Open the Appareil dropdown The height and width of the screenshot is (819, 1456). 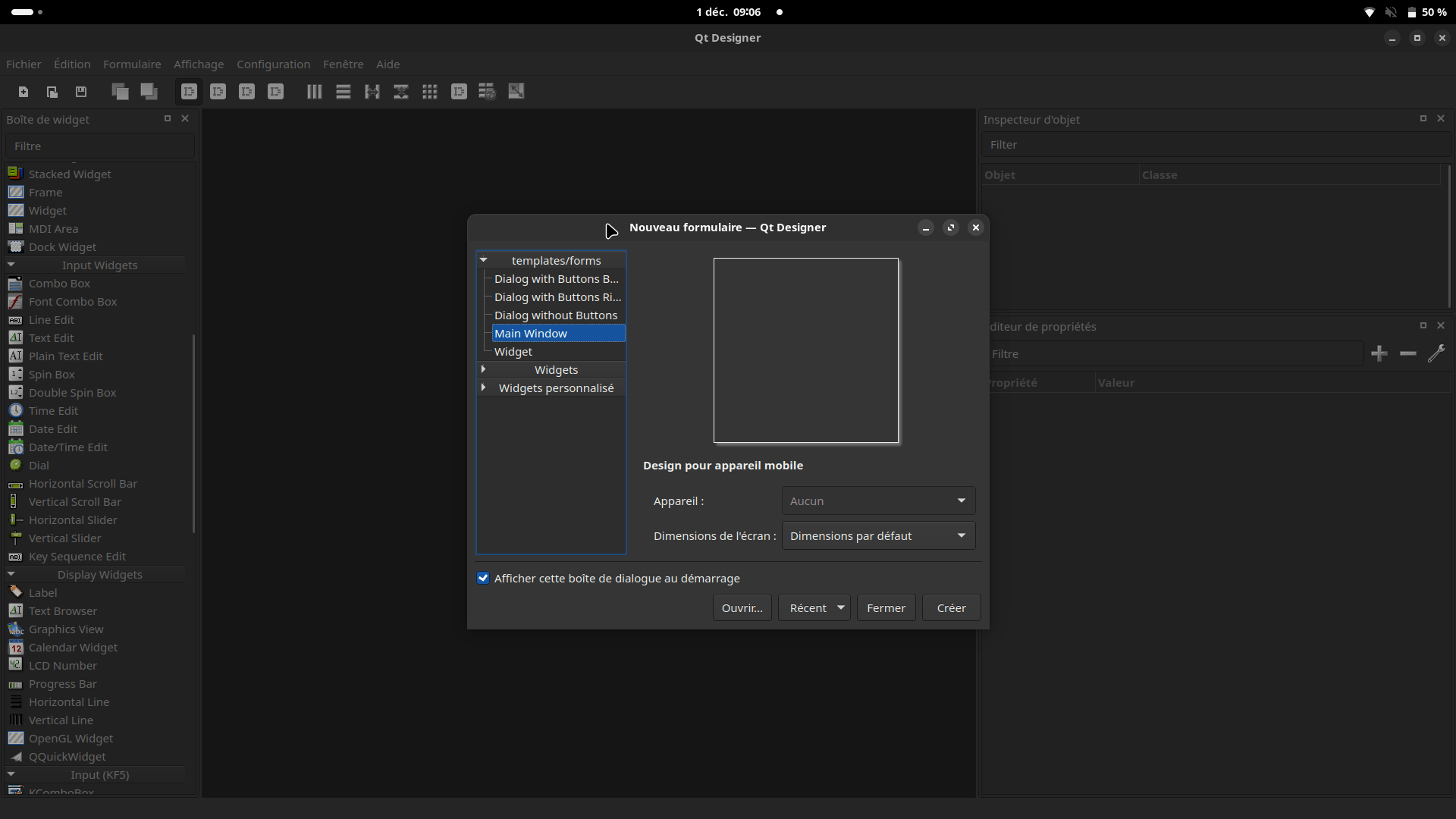[x=878, y=500]
